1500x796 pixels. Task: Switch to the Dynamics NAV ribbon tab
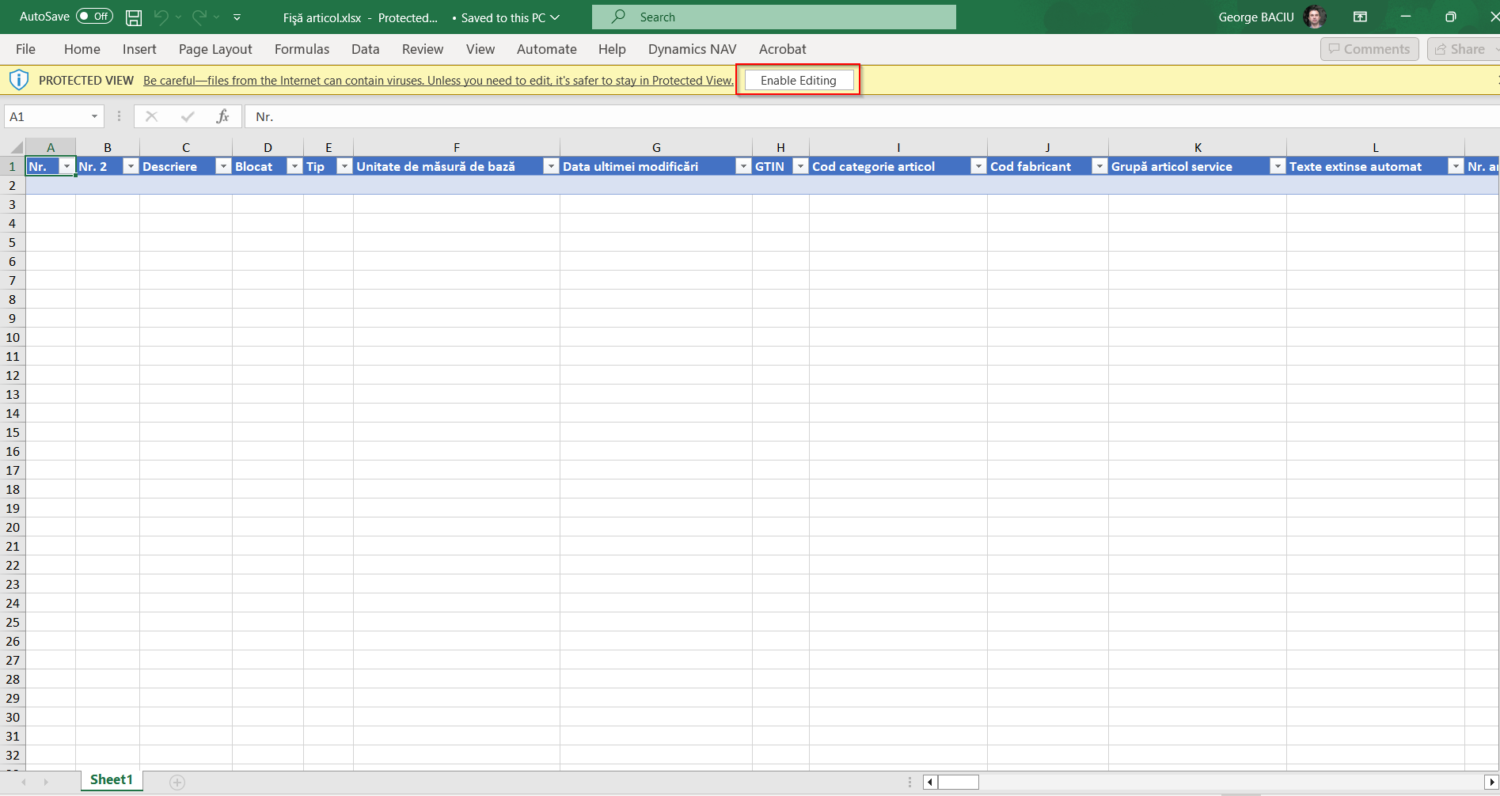691,48
